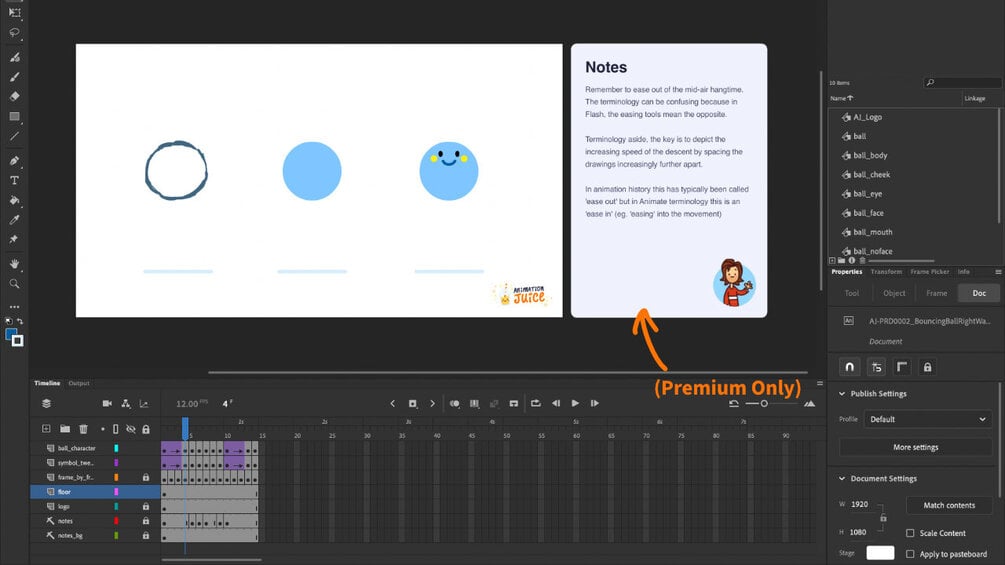
Task: Select the Paint Bucket tool
Action: (14, 200)
